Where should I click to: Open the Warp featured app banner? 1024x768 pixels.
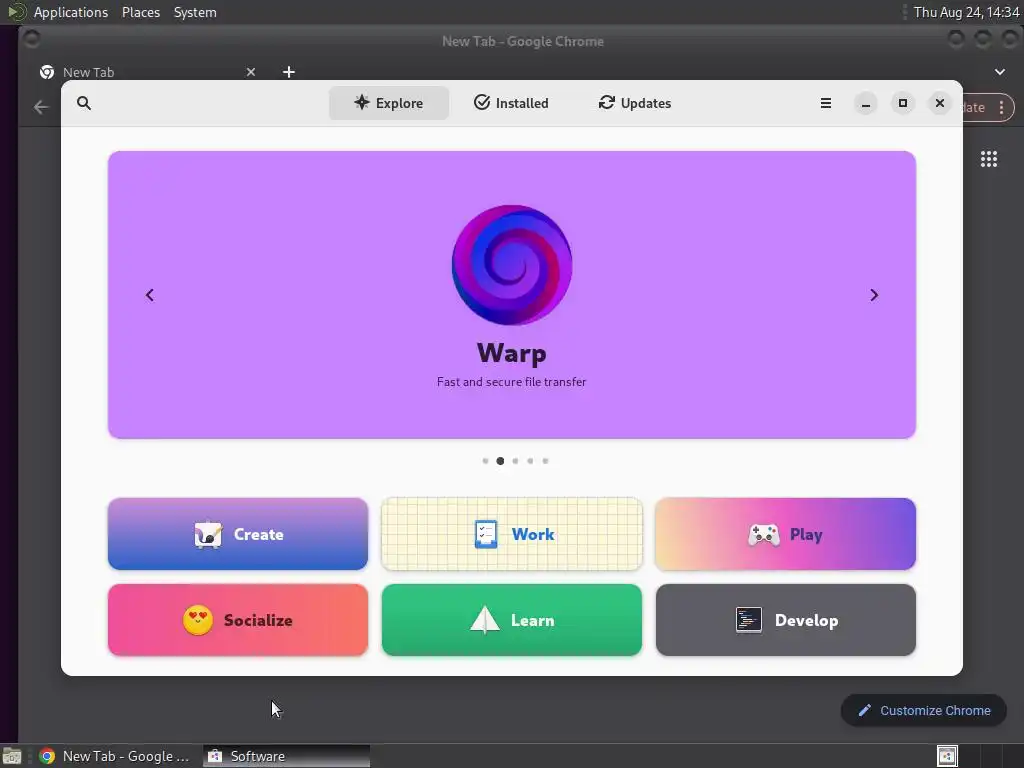click(511, 295)
